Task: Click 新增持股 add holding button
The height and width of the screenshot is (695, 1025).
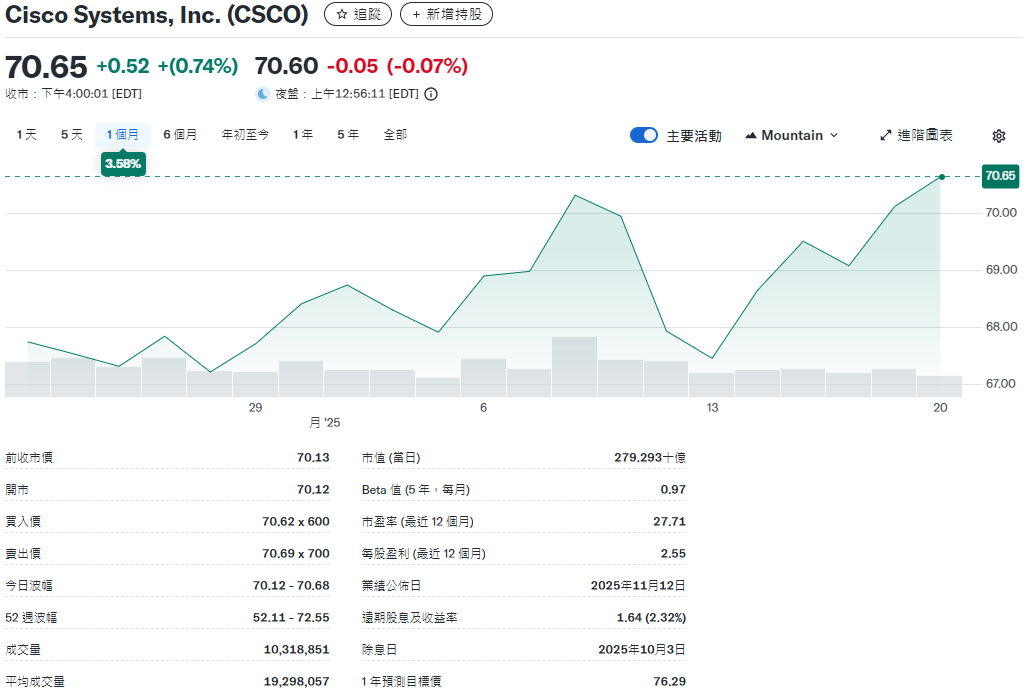Action: 446,14
